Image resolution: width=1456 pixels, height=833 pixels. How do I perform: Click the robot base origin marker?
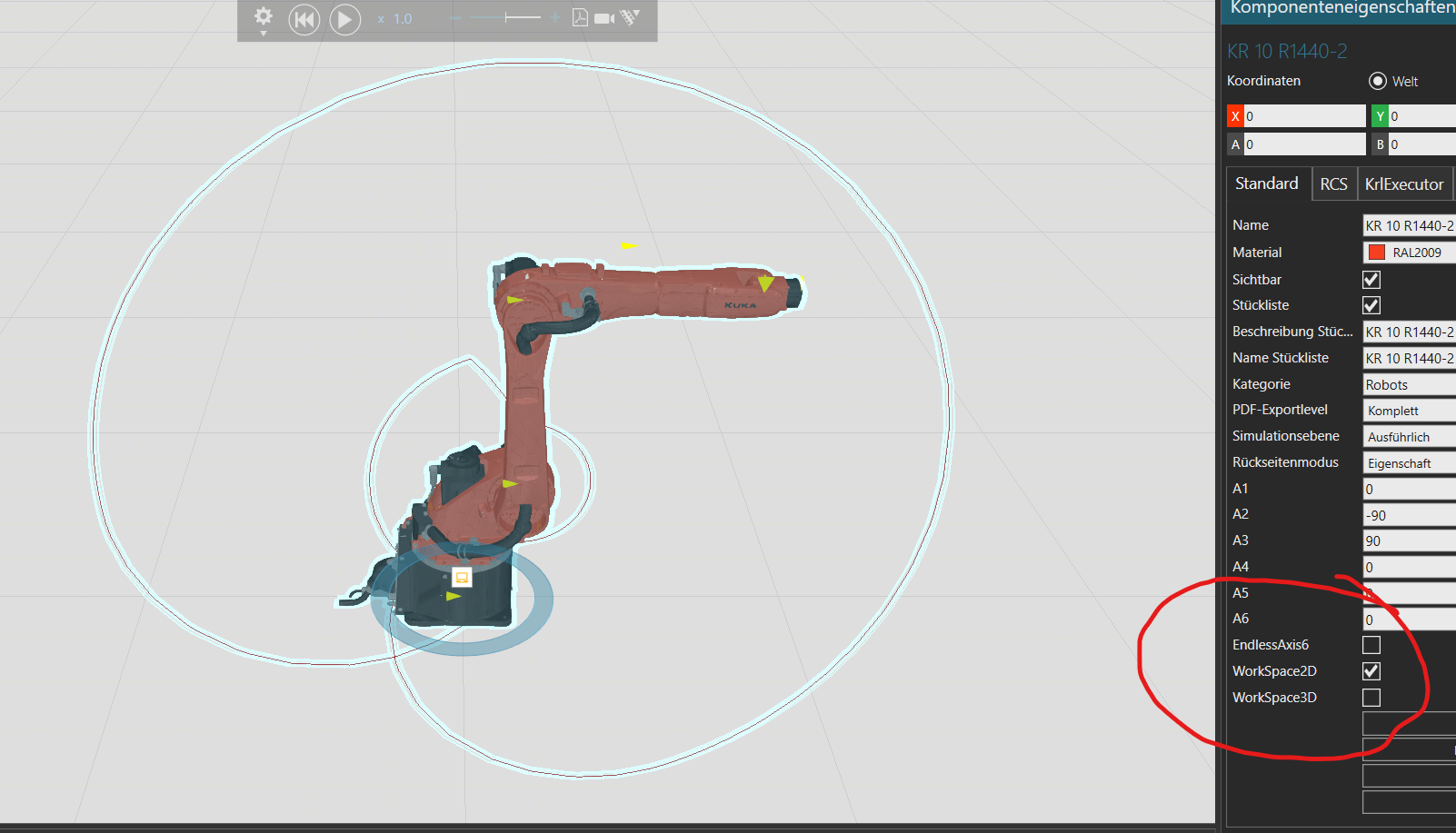462,577
